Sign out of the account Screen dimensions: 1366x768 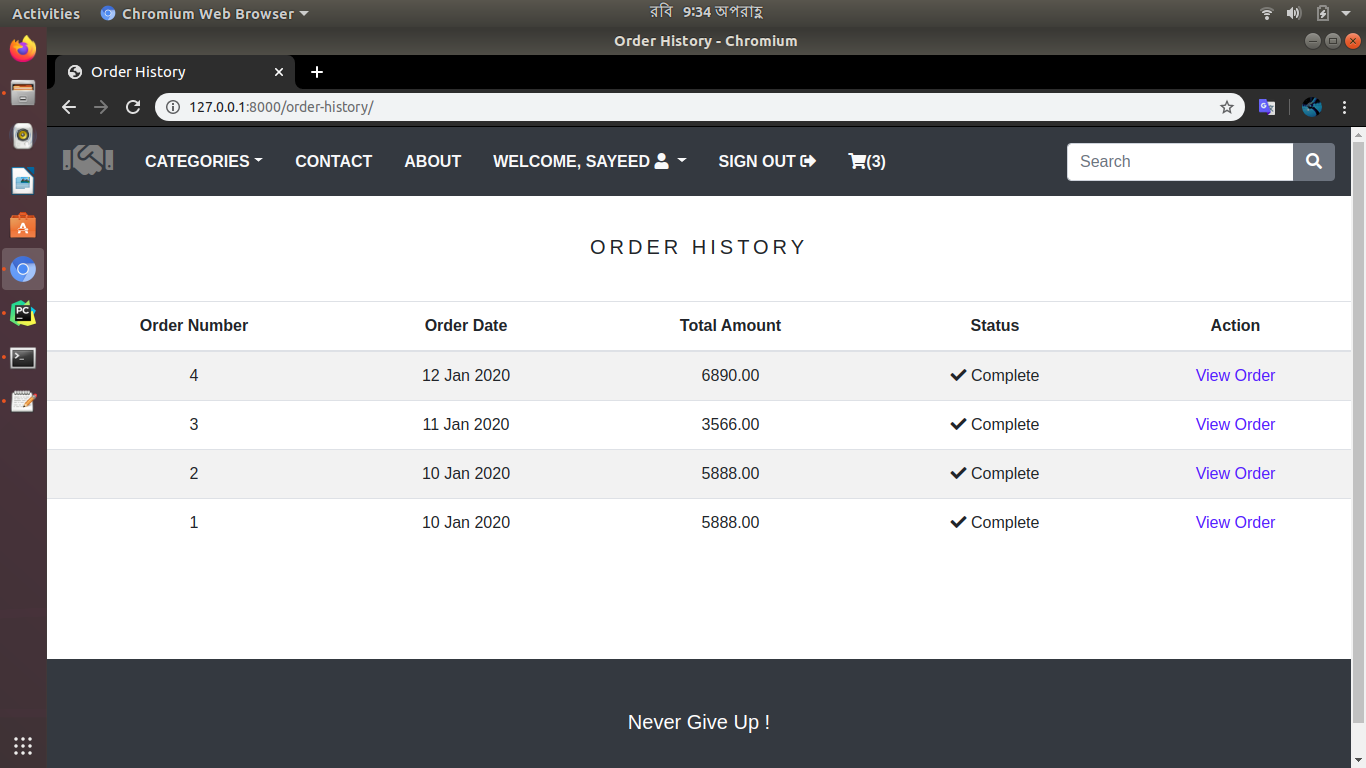tap(767, 161)
